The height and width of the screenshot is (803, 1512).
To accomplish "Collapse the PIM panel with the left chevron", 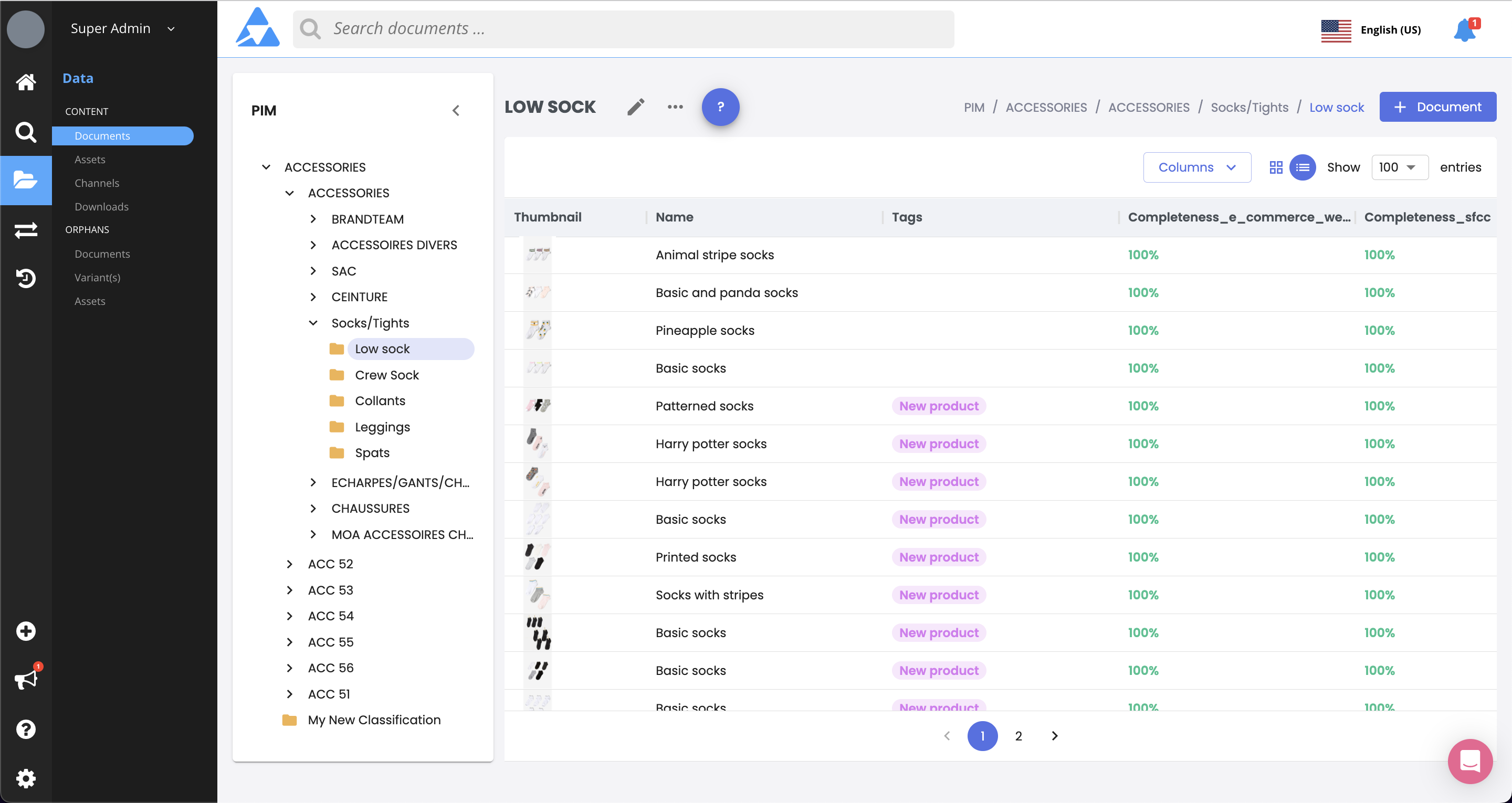I will (456, 111).
